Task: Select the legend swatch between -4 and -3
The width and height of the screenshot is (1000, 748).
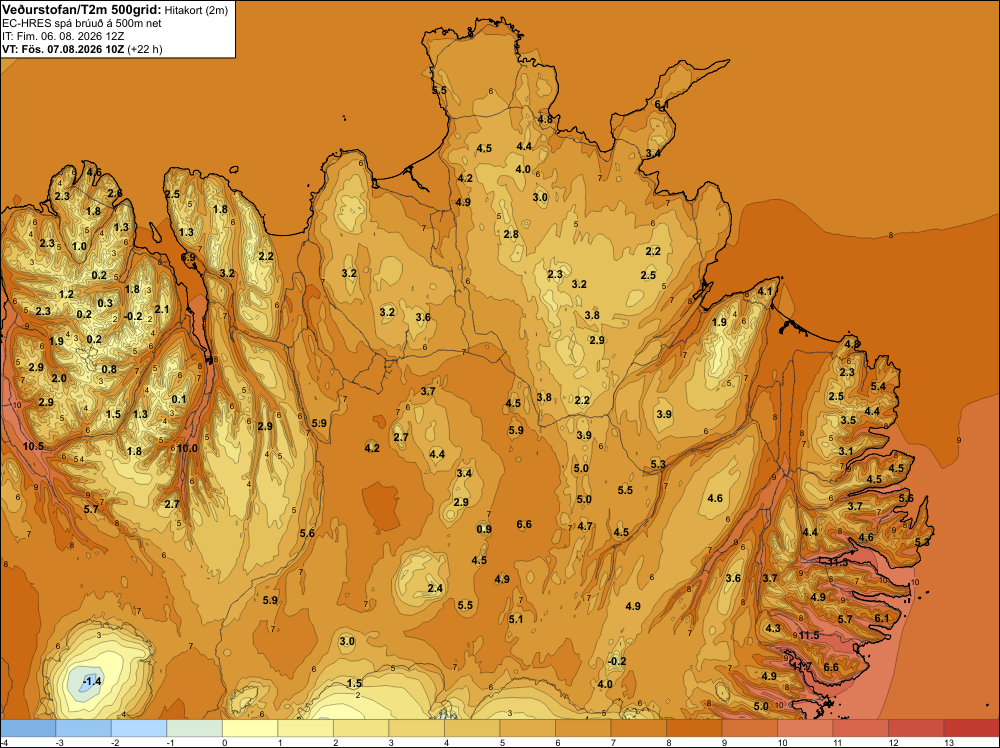Action: pos(28,728)
